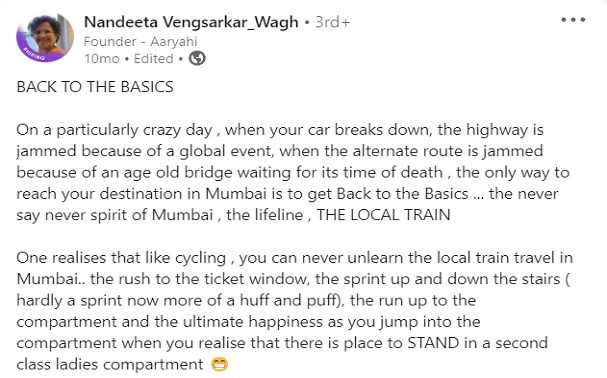
Task: Click THE LOCAL TRAIN text
Action: point(384,215)
